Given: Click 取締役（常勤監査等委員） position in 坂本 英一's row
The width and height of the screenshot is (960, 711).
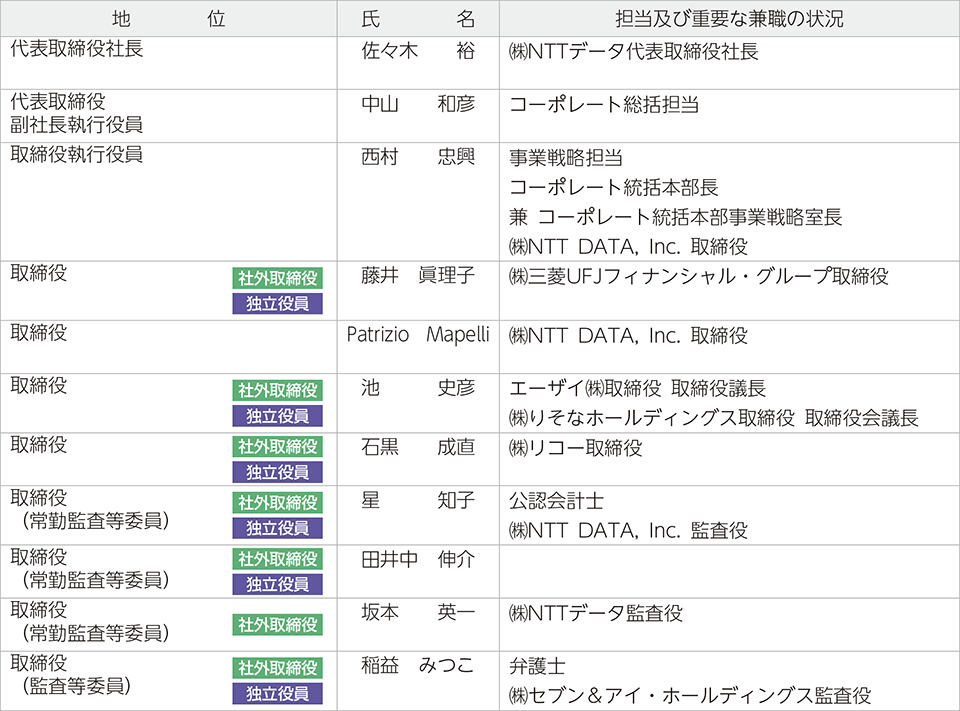Looking at the screenshot, I should tap(89, 621).
